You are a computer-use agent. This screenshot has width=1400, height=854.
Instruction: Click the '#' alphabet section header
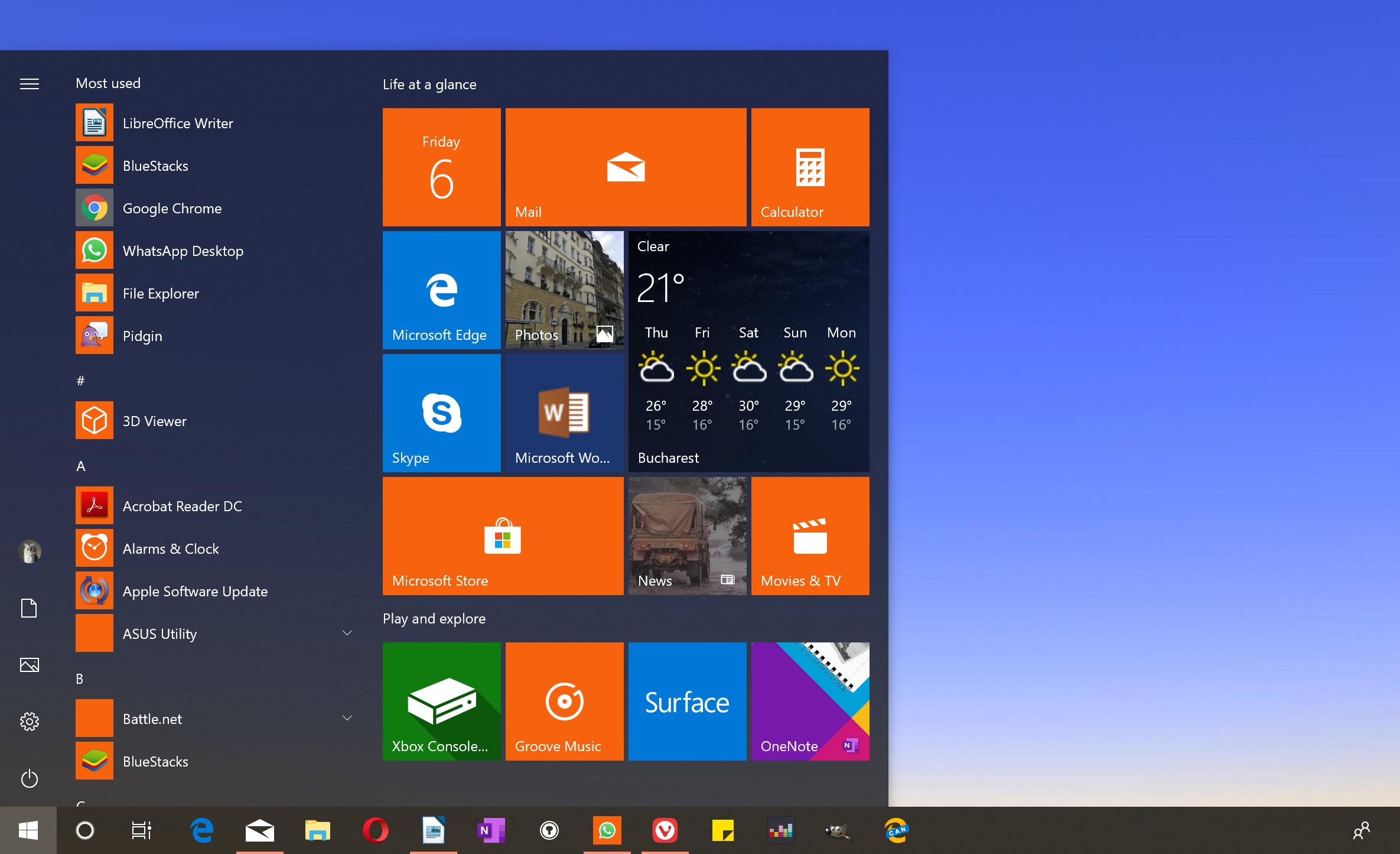click(81, 381)
